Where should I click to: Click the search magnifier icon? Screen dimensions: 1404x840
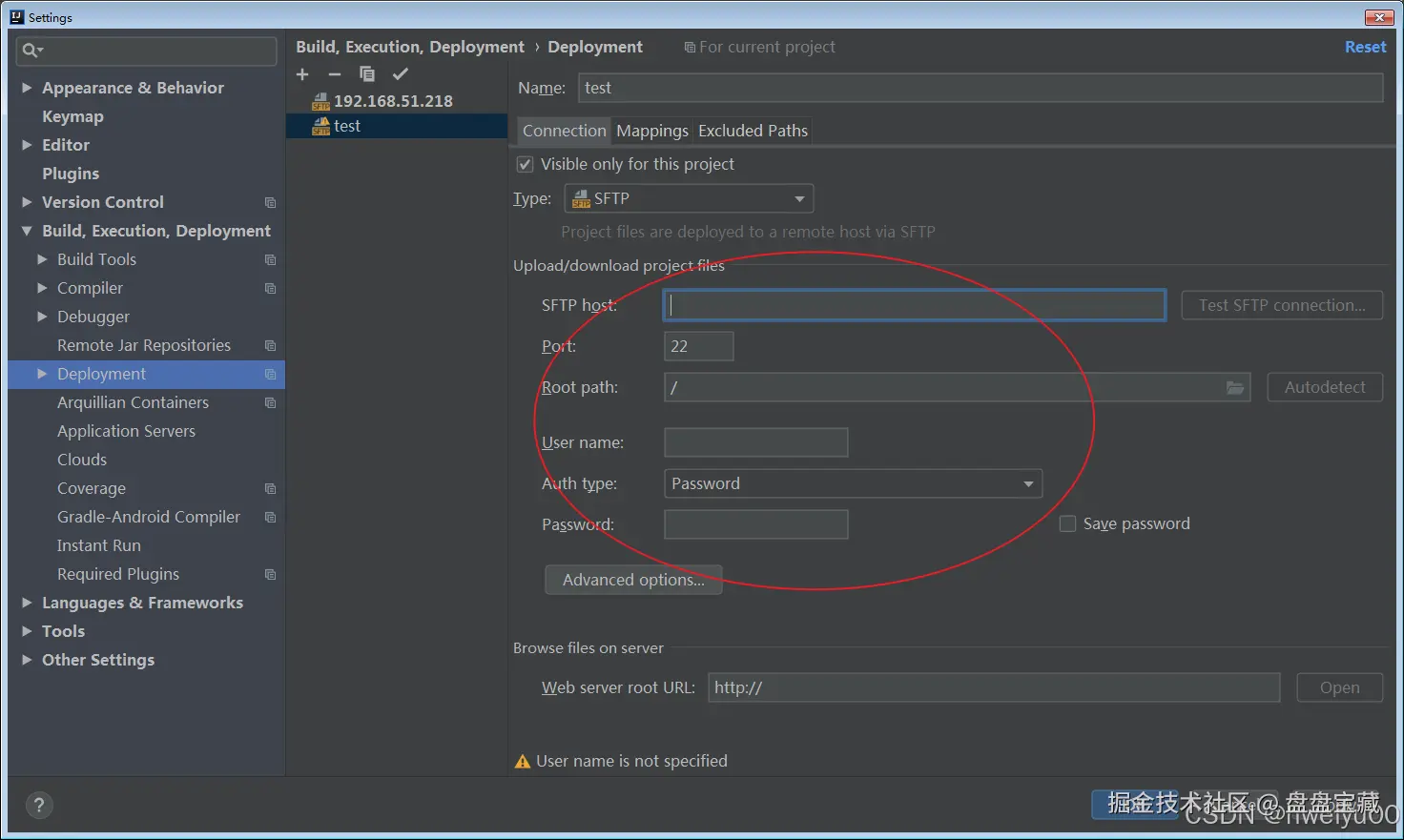[31, 51]
